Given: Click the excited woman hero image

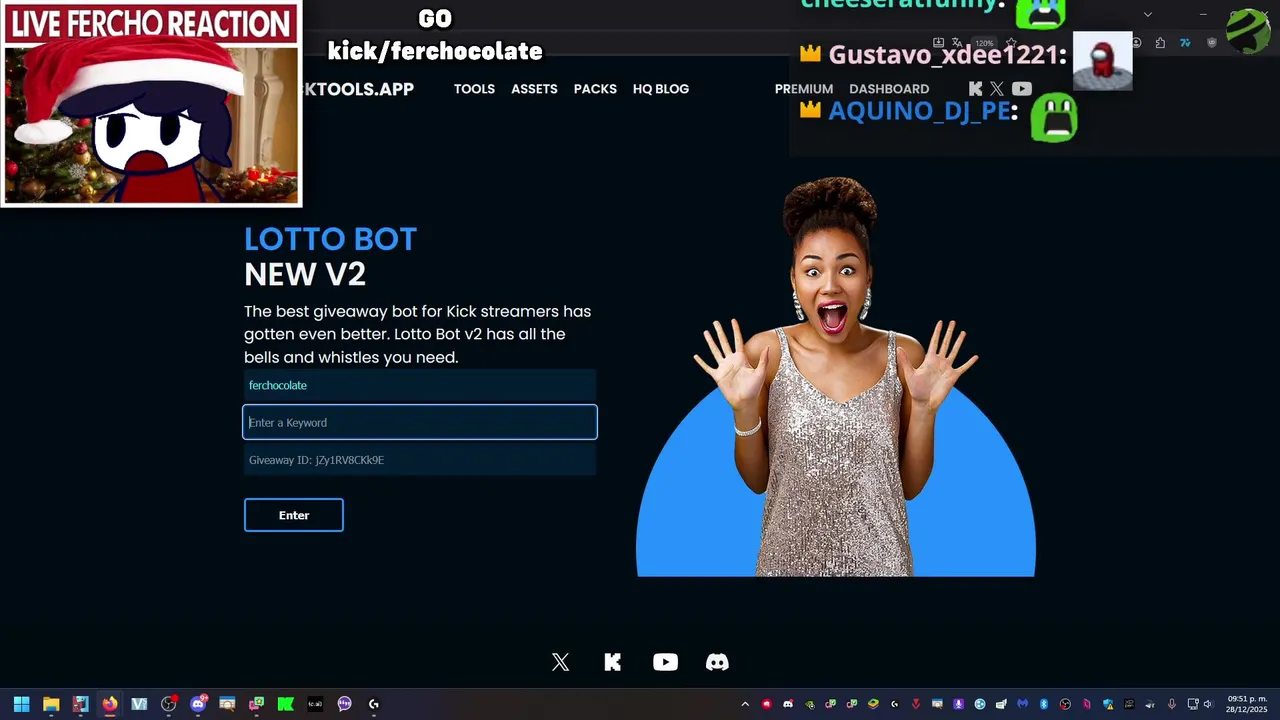Looking at the screenshot, I should pos(835,376).
